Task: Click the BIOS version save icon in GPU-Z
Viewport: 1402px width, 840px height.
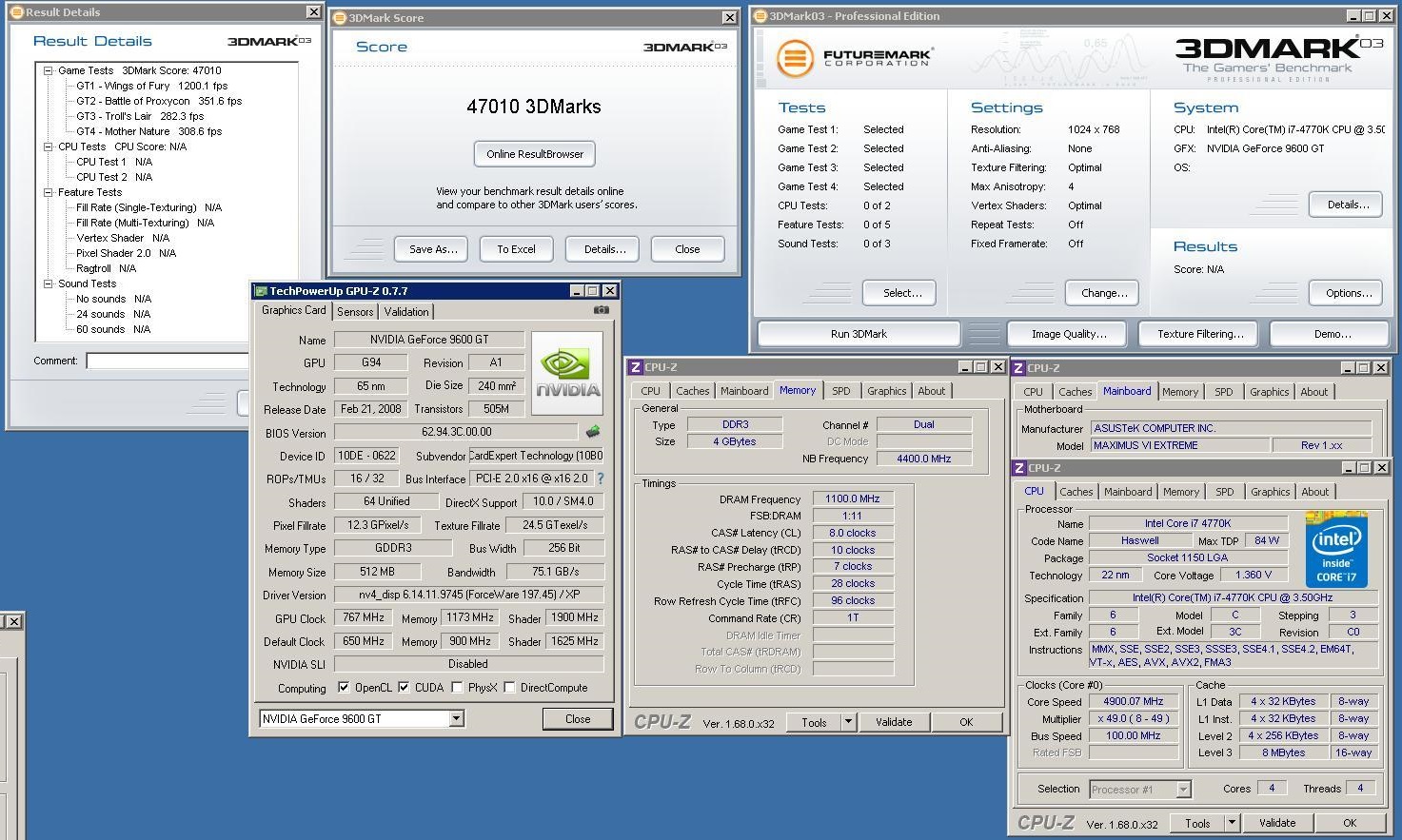Action: tap(593, 432)
